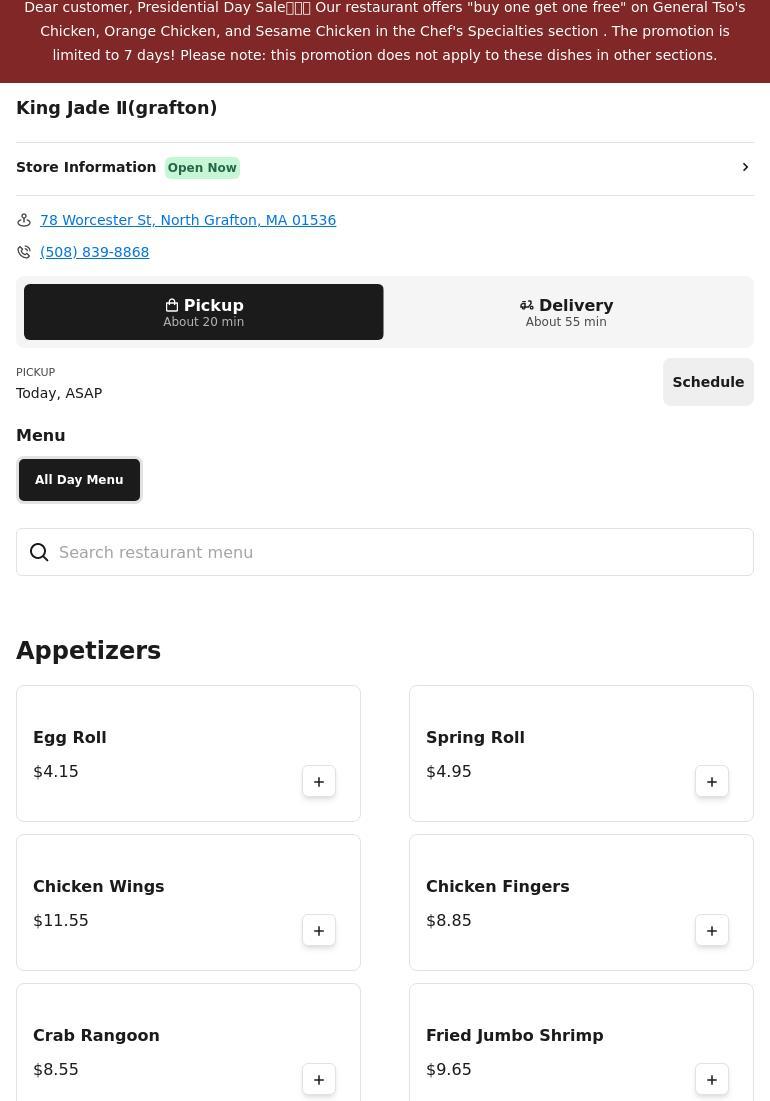Viewport: 770px width, 1101px height.
Task: Add Spring Roll with plus icon
Action: [x=712, y=782]
